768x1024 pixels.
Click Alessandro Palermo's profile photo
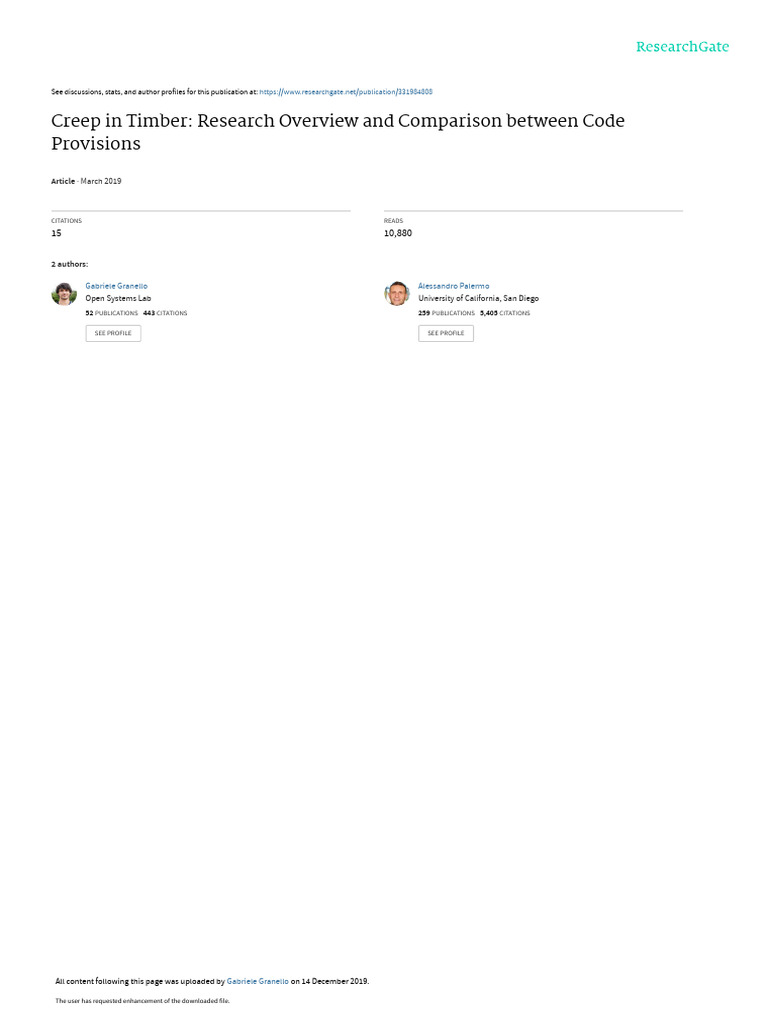tap(397, 294)
